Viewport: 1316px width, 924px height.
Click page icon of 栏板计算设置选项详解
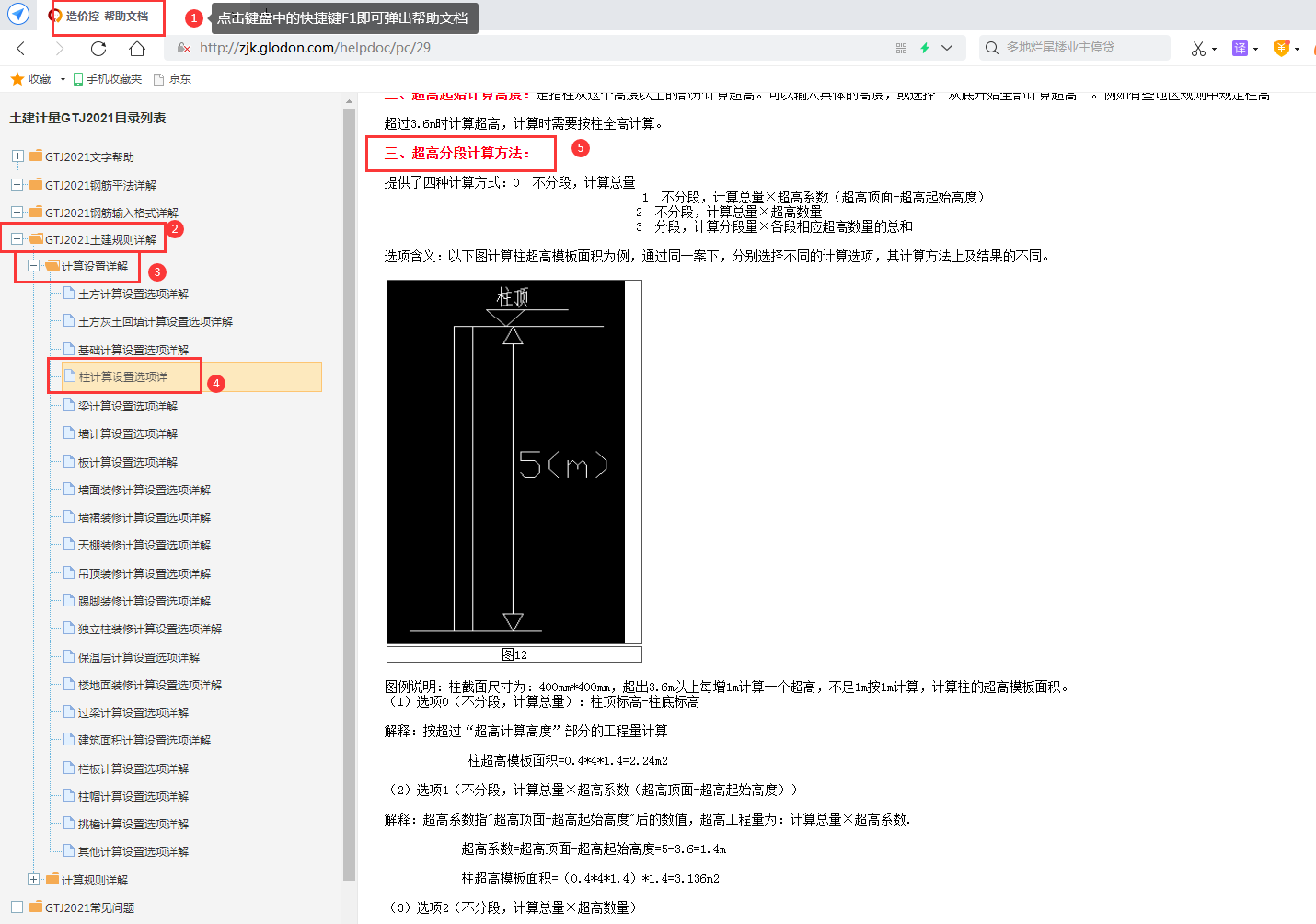[69, 768]
